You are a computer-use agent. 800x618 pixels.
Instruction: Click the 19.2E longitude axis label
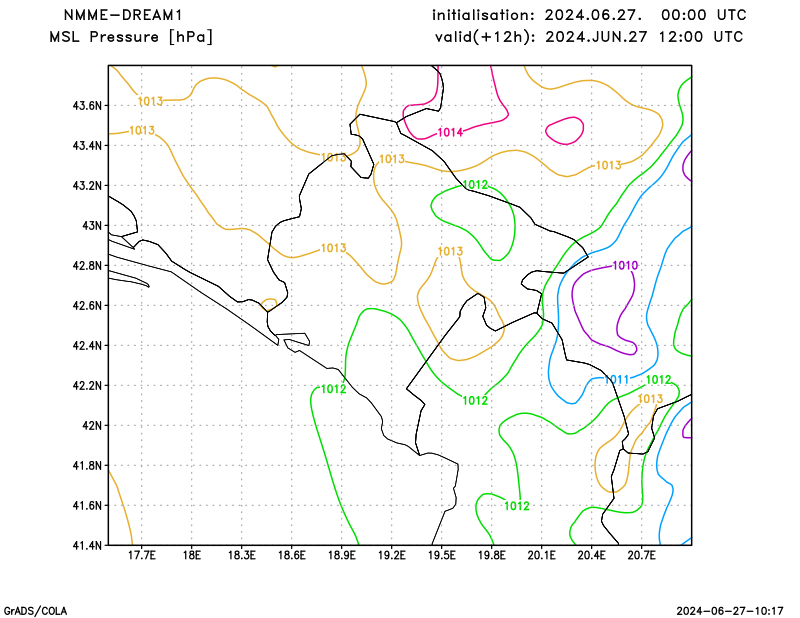click(x=391, y=555)
